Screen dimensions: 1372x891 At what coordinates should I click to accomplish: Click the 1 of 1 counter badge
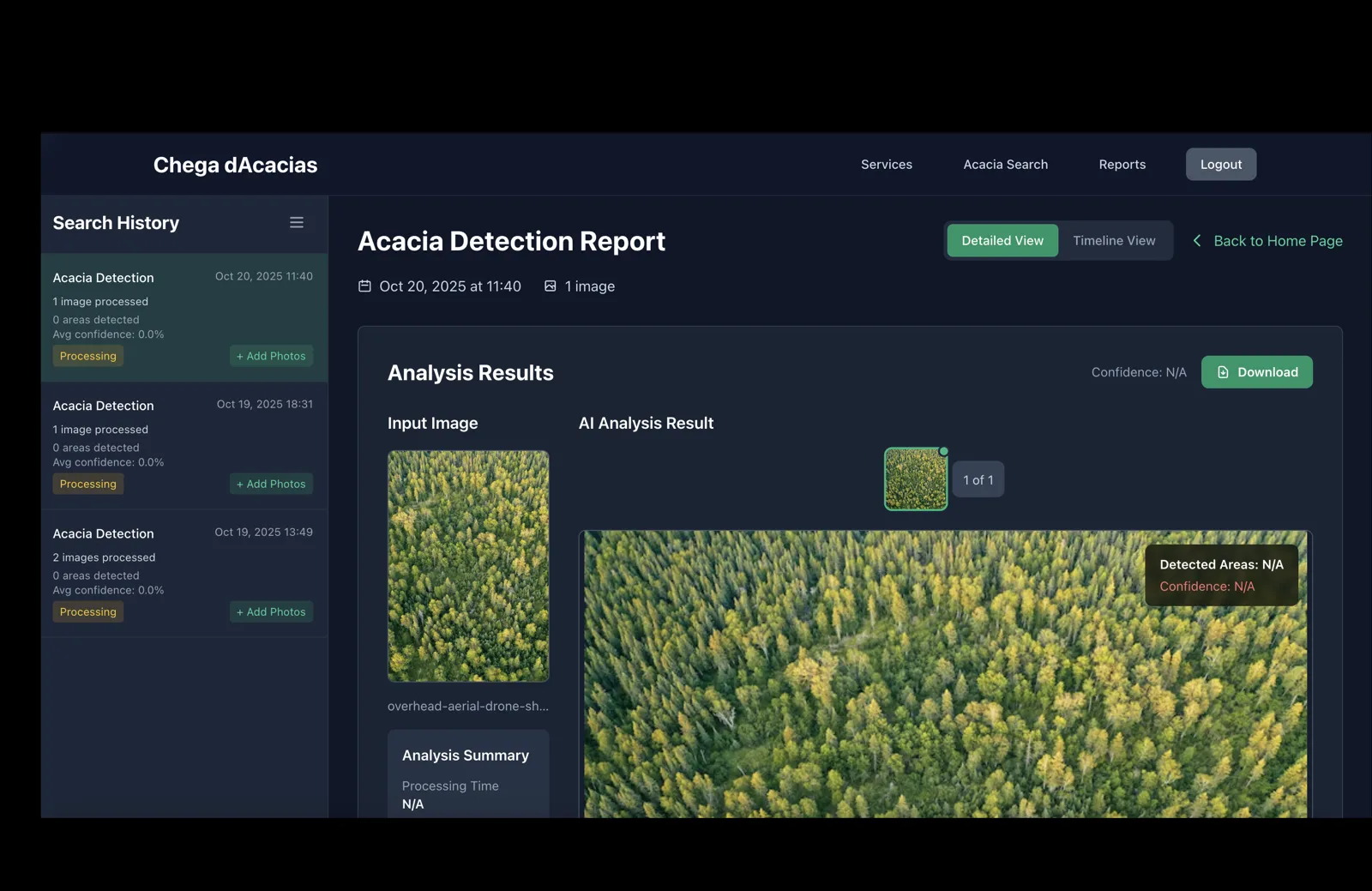[x=978, y=480]
